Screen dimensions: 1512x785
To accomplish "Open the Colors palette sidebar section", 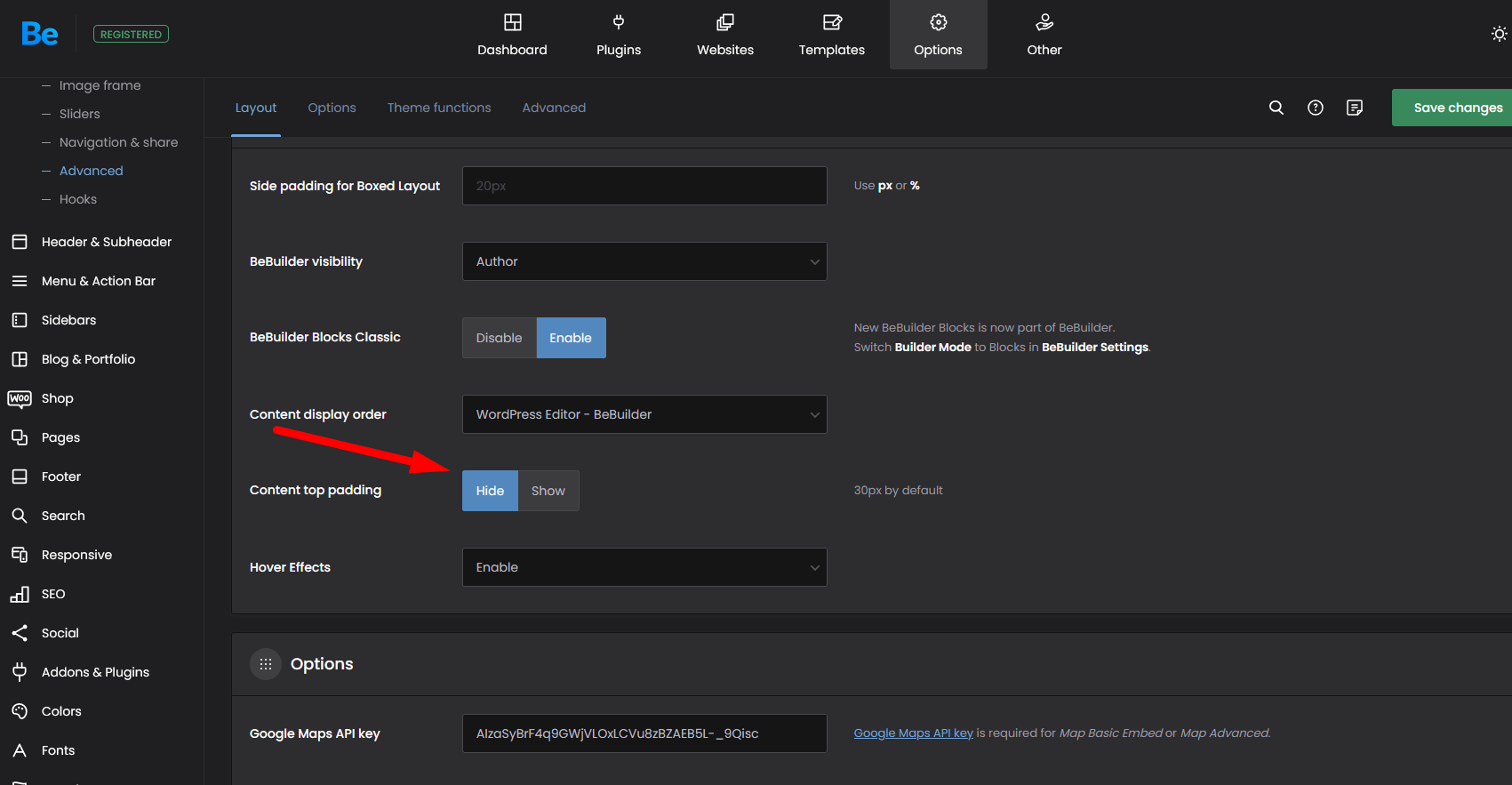I will tap(60, 711).
